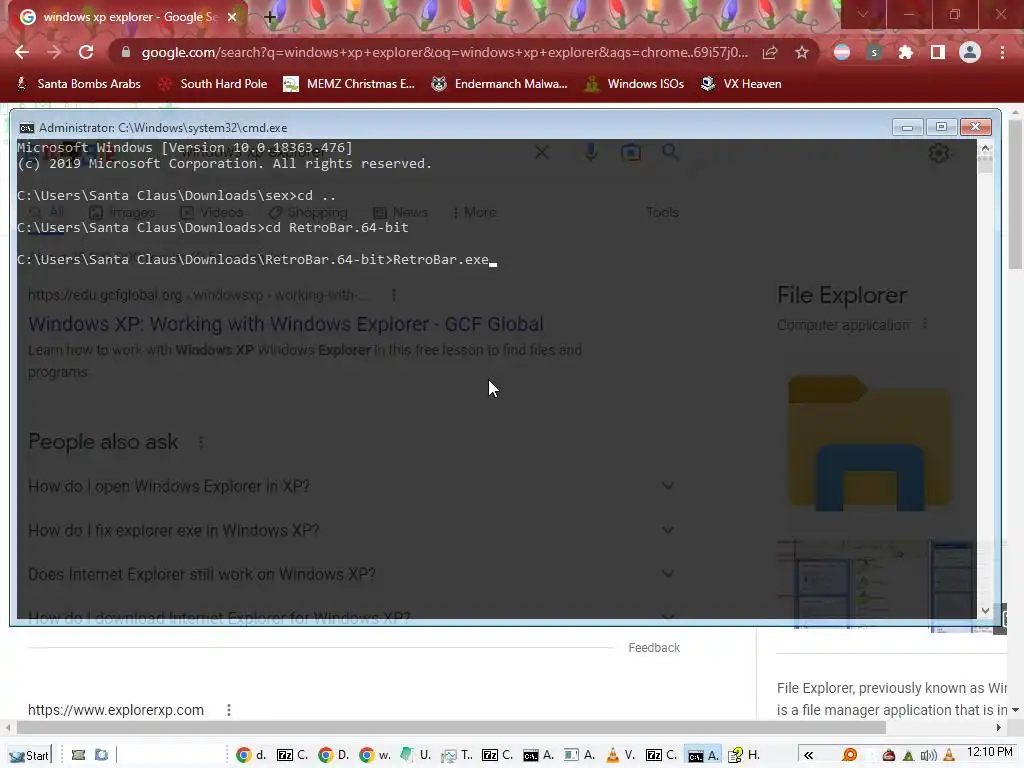This screenshot has width=1024, height=768.
Task: Bookmark this page with the star icon
Action: tap(802, 52)
